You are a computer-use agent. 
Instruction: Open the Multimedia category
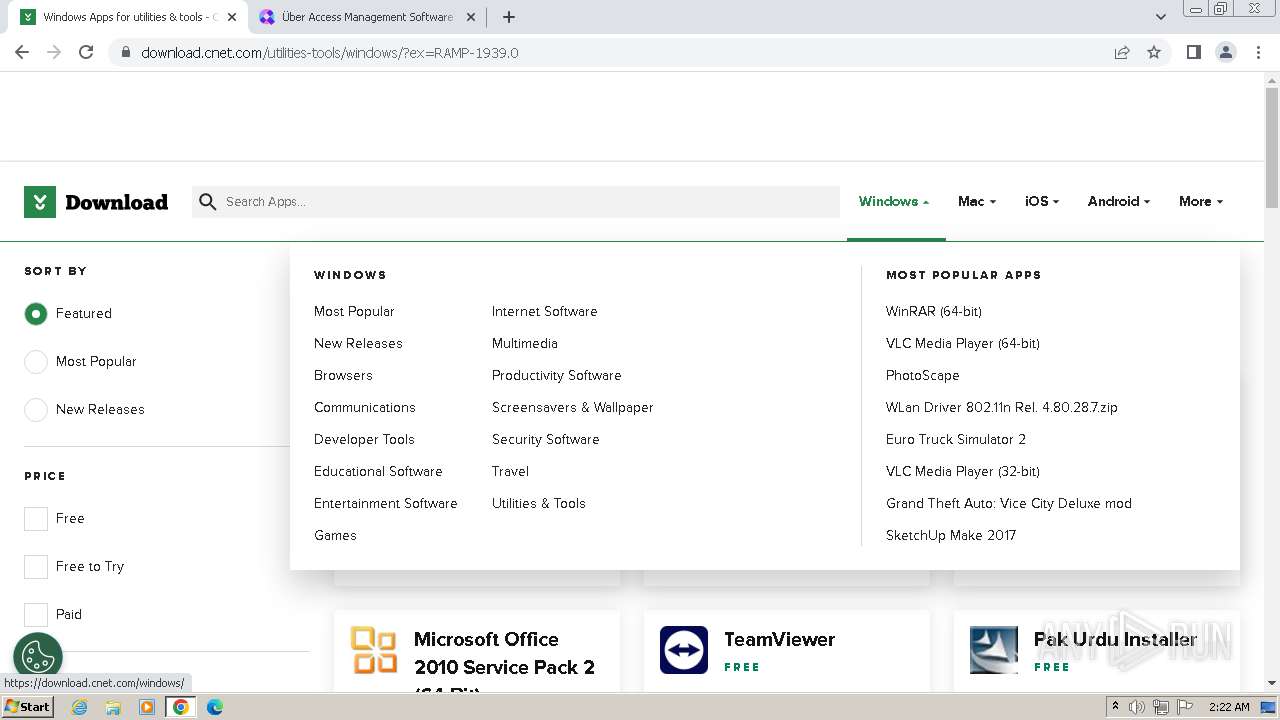[525, 343]
